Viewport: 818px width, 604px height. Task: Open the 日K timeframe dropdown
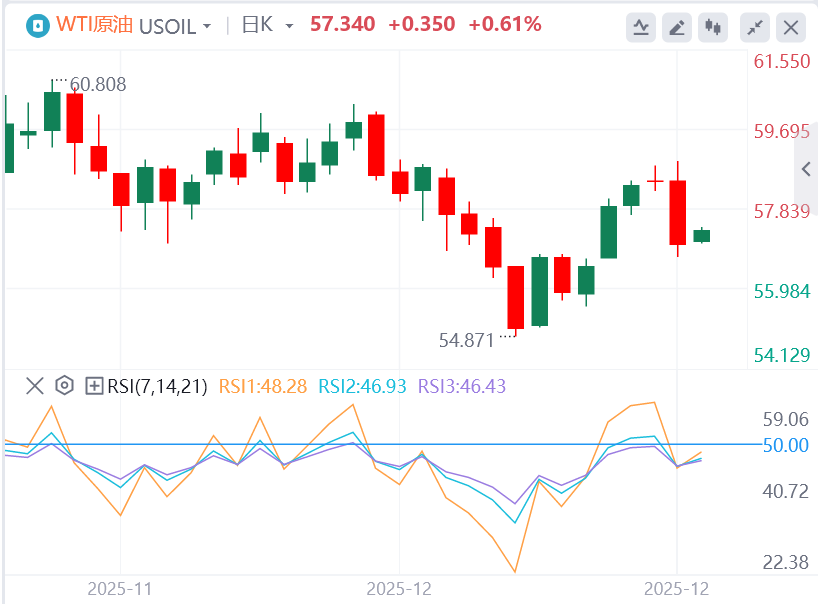pyautogui.click(x=268, y=25)
